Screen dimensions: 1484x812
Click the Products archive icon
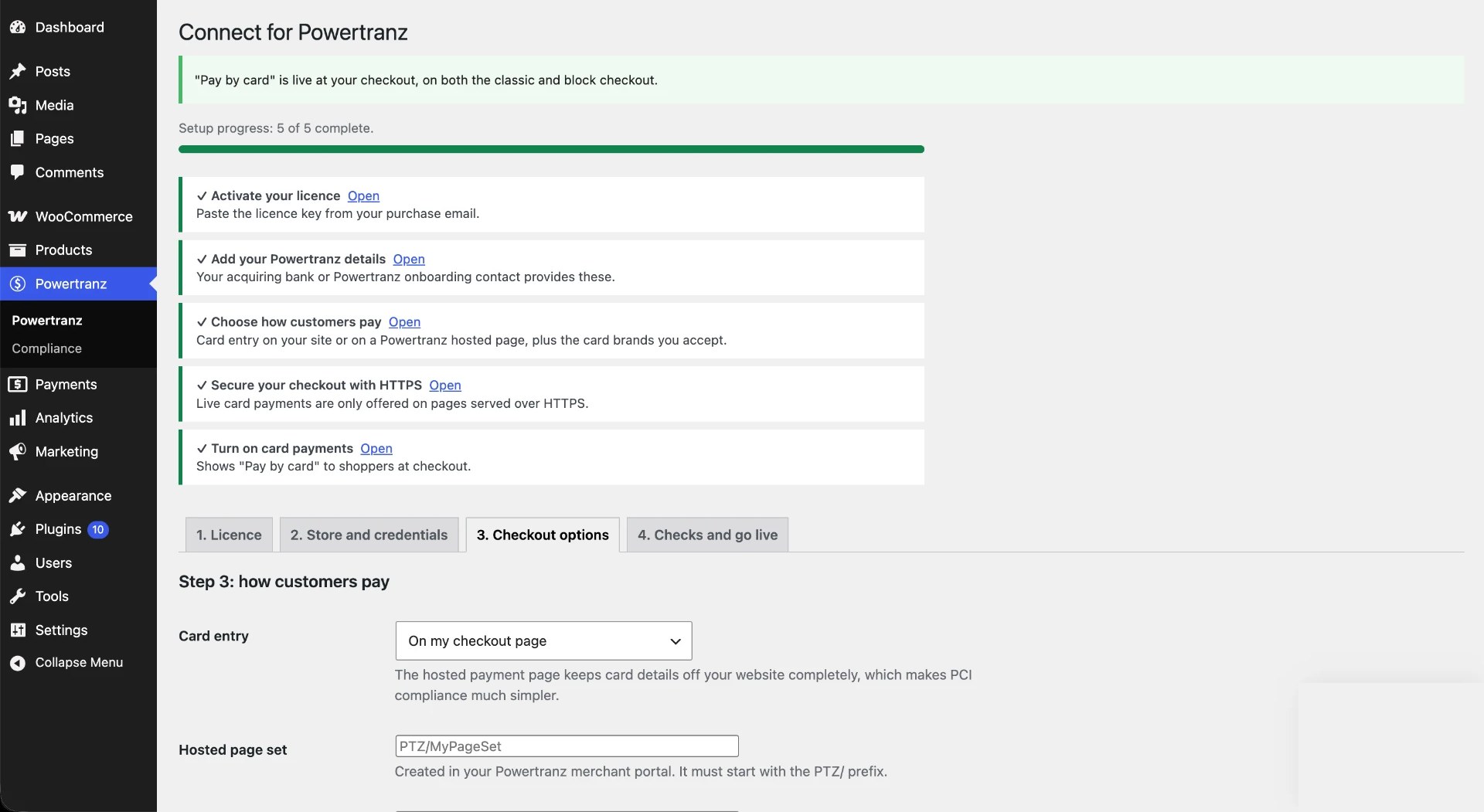tap(18, 250)
